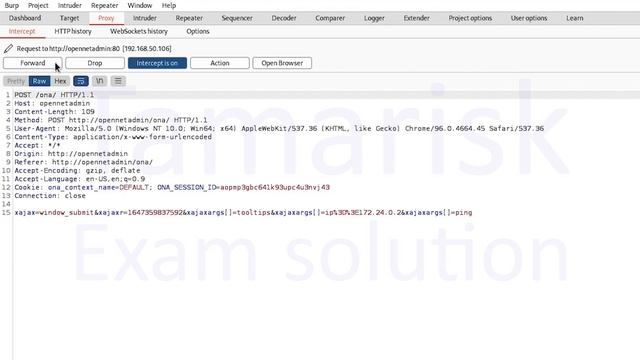640x360 pixels.
Task: Drop the intercepted request
Action: (x=95, y=63)
